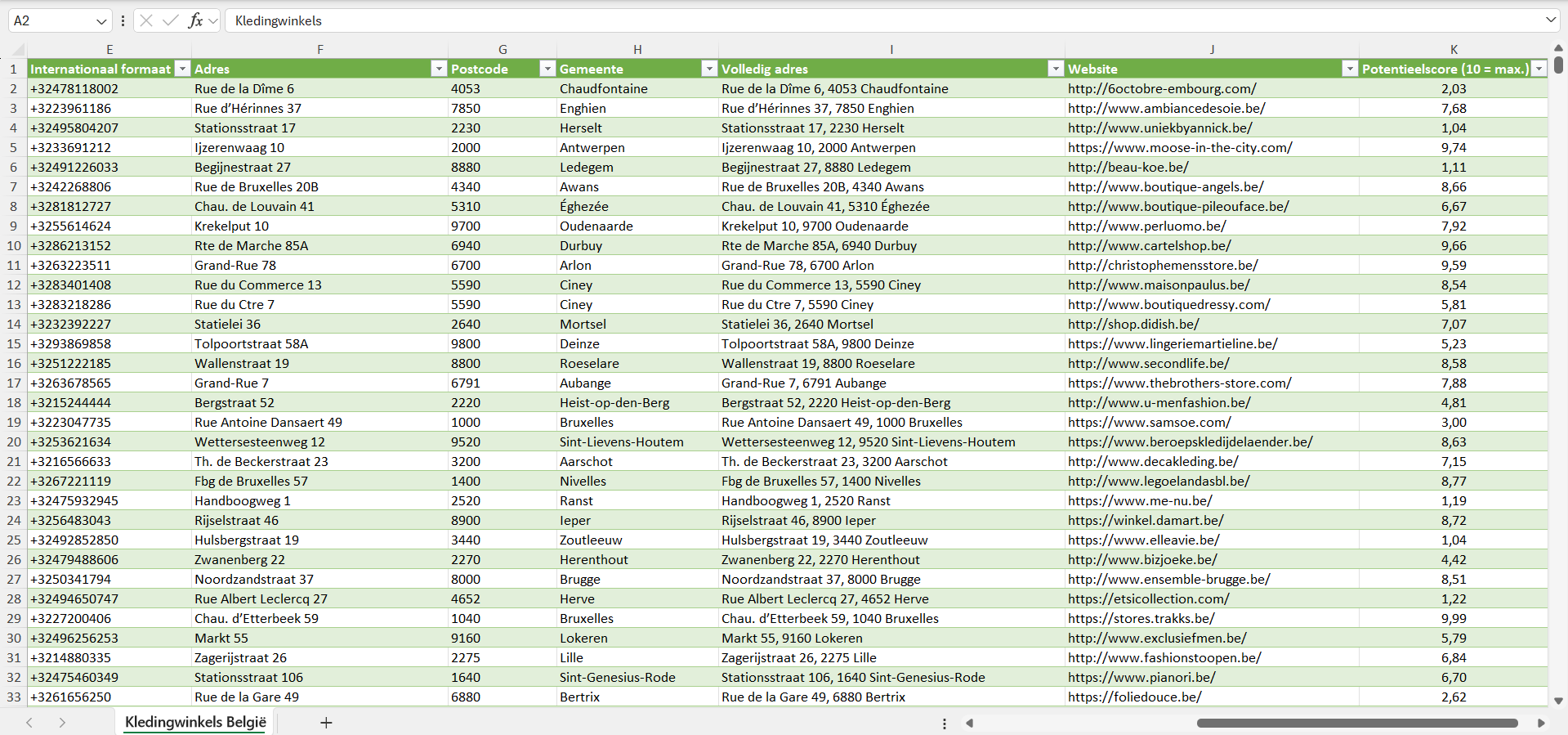
Task: Go to previous sheet arrow
Action: click(x=29, y=723)
